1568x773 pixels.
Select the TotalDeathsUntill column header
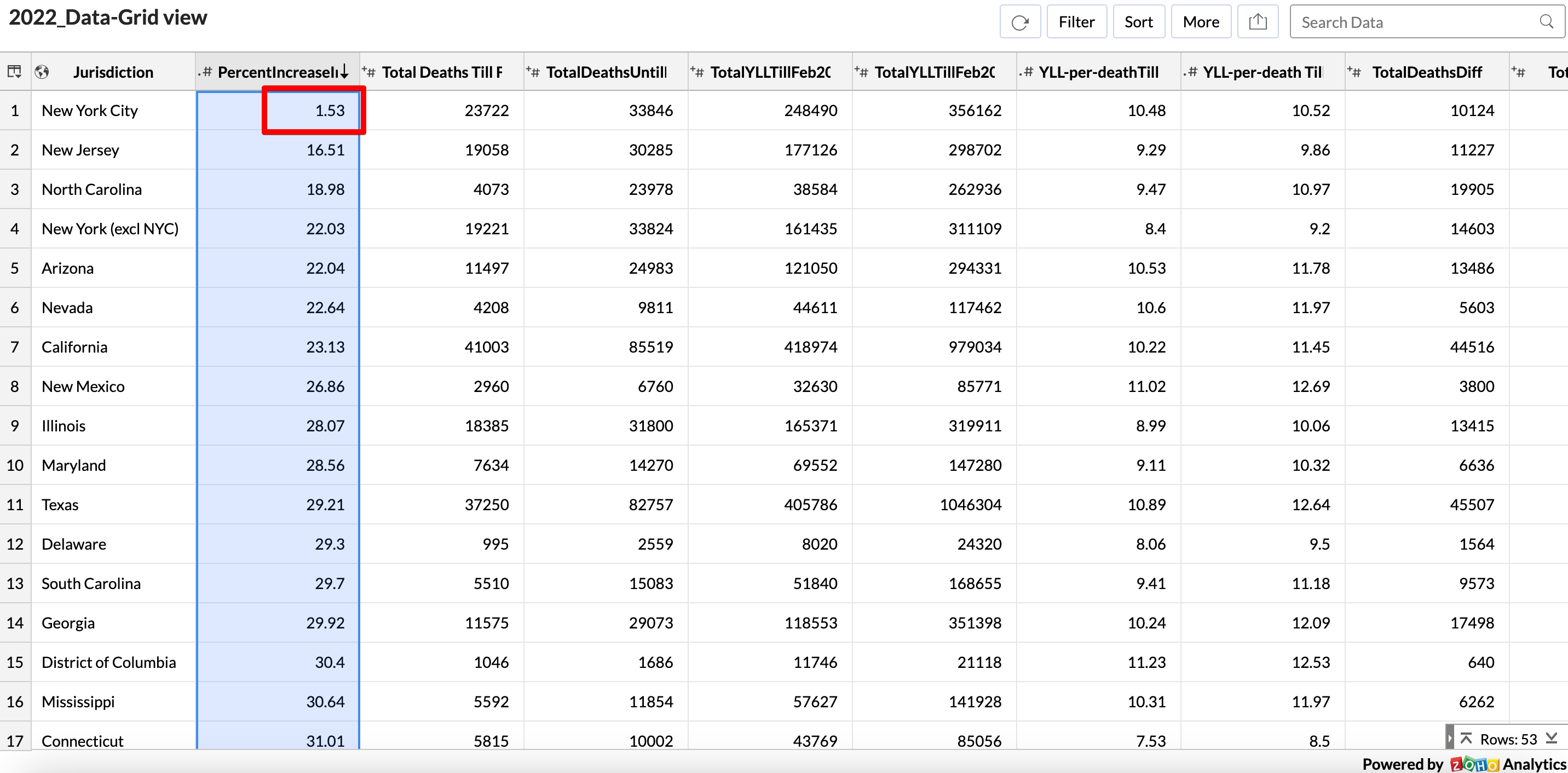tap(606, 72)
